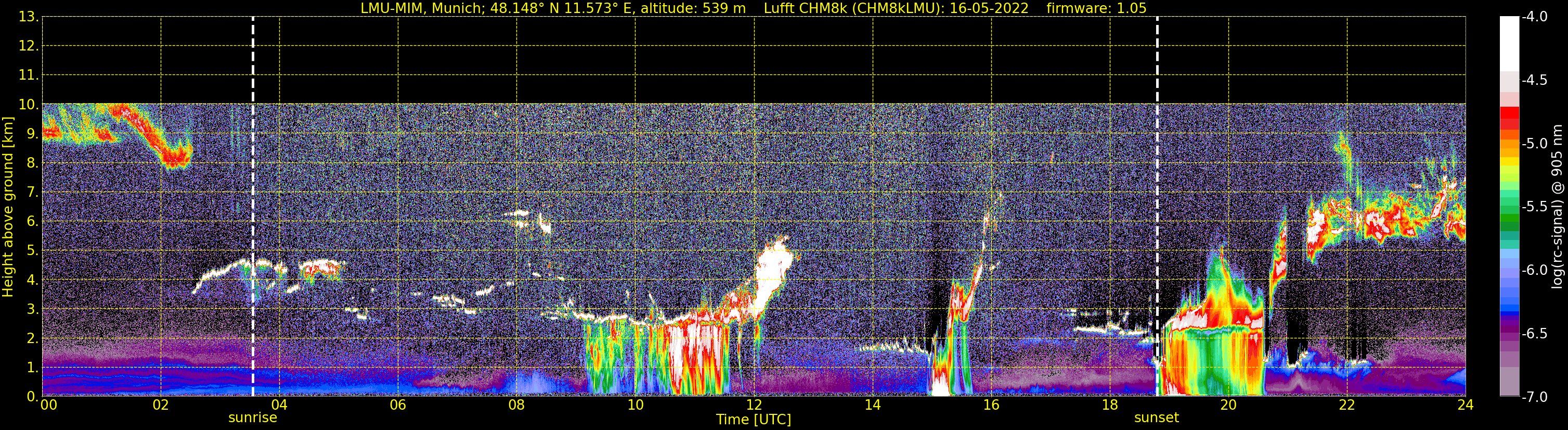Click the '18' tick label on time axis

coord(1110,405)
